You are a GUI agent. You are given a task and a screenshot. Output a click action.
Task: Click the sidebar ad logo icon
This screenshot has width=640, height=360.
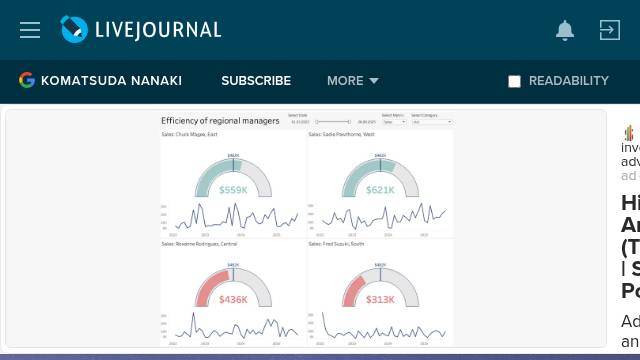(x=629, y=133)
